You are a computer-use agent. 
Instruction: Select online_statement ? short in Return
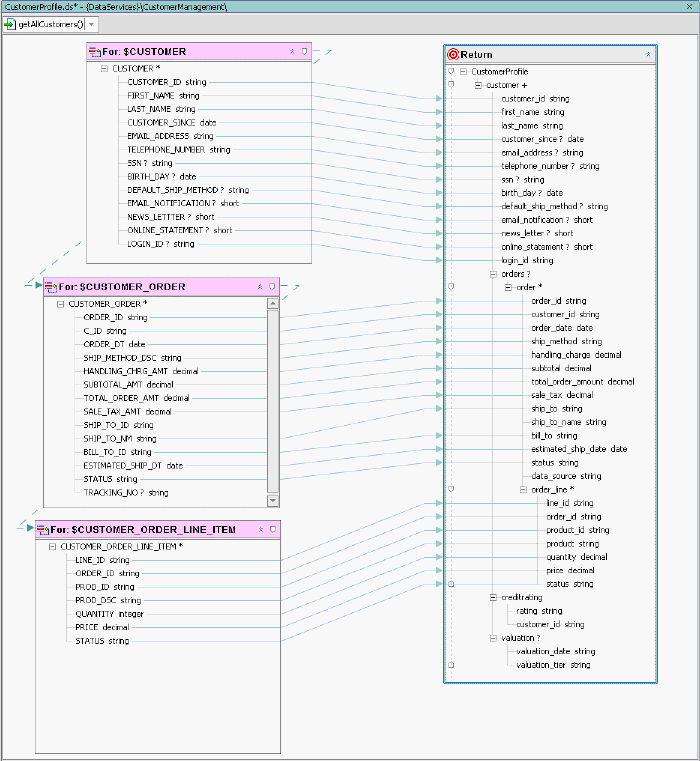tap(547, 247)
